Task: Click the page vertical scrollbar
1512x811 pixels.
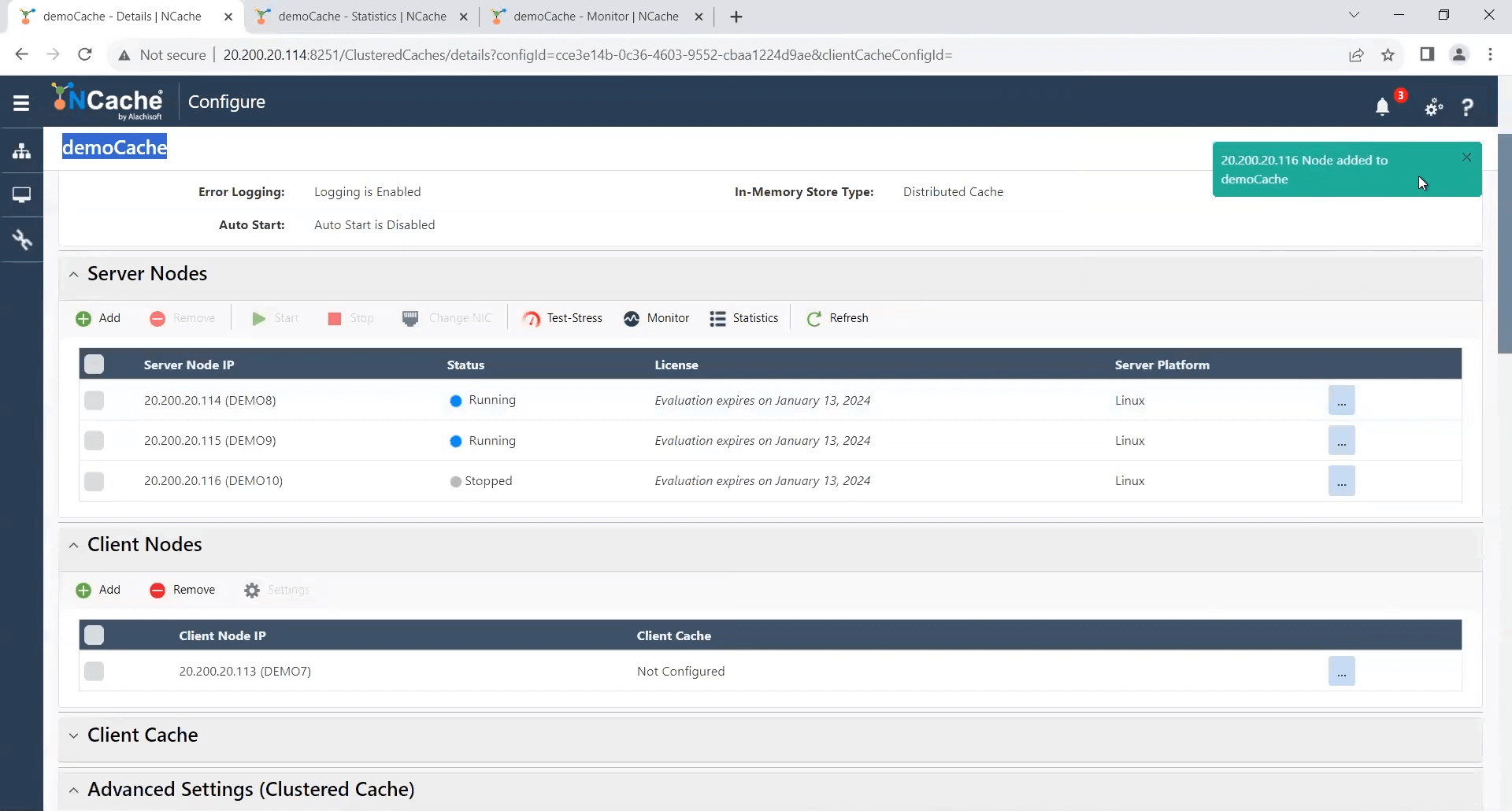Action: pos(1504,243)
